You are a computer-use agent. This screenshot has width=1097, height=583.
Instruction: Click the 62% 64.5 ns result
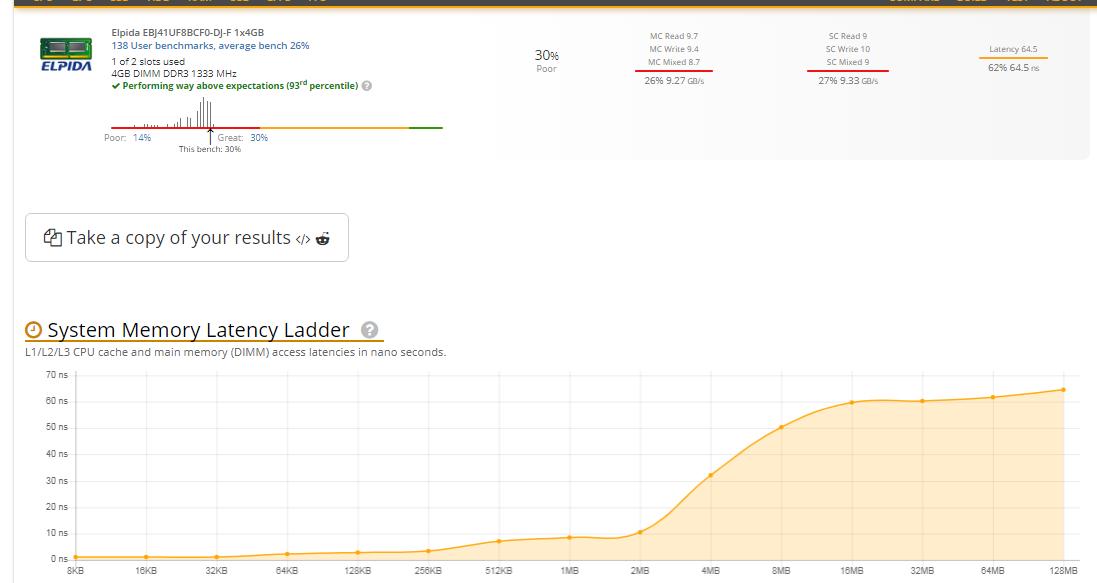(x=1013, y=68)
